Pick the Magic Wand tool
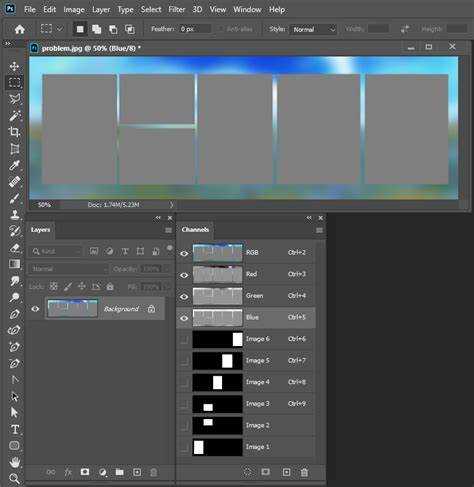The width and height of the screenshot is (474, 487). tap(14, 115)
